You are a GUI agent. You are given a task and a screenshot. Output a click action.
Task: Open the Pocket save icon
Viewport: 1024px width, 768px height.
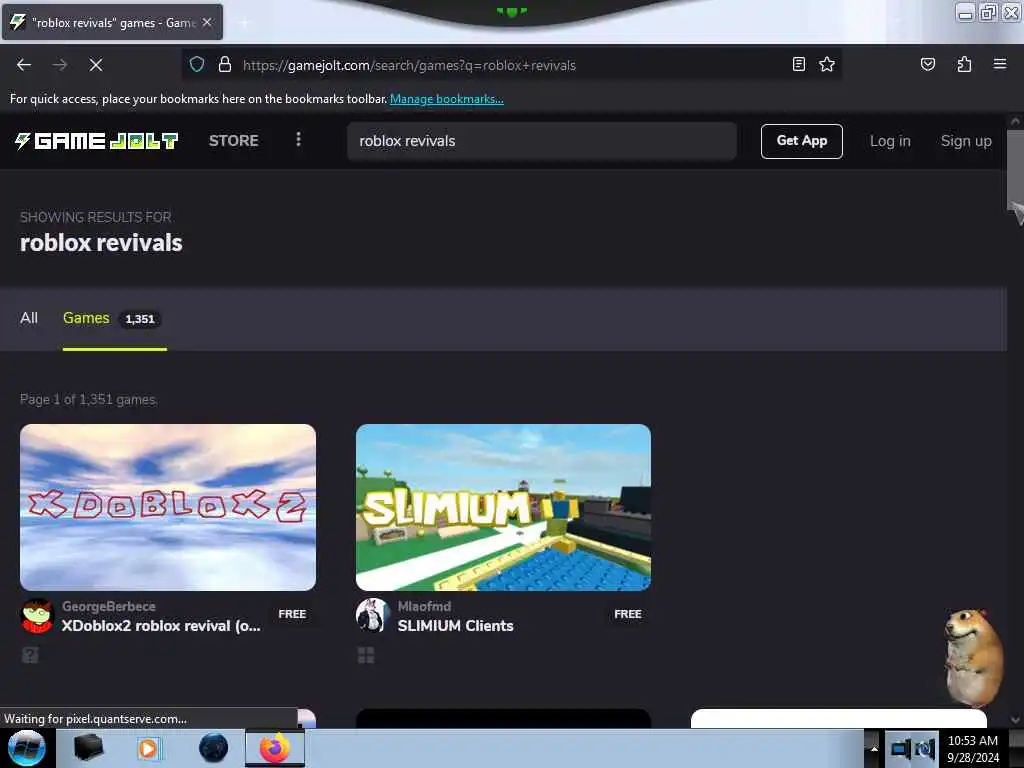click(927, 64)
